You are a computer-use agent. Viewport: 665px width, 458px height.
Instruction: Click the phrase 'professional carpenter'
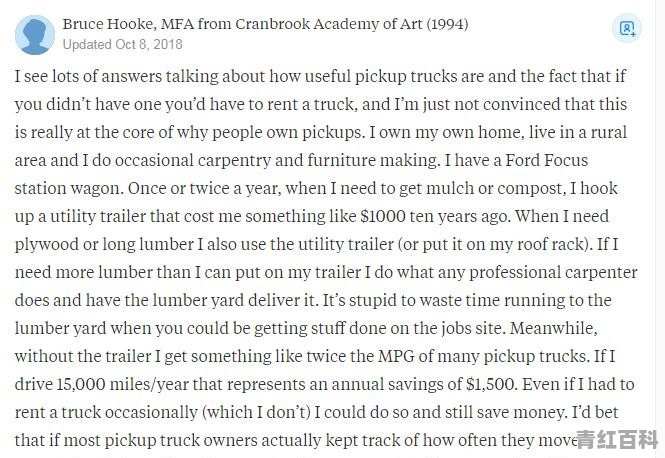tap(553, 272)
